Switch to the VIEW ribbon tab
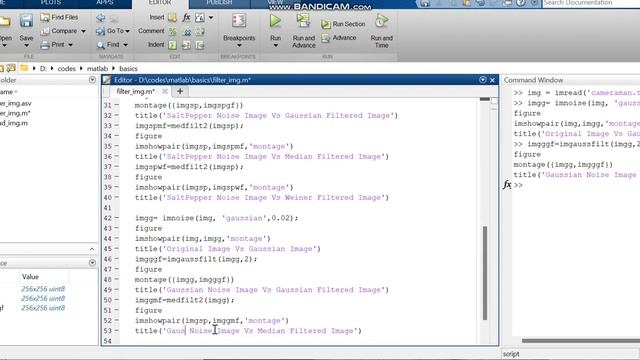The width and height of the screenshot is (640, 360). [275, 2]
